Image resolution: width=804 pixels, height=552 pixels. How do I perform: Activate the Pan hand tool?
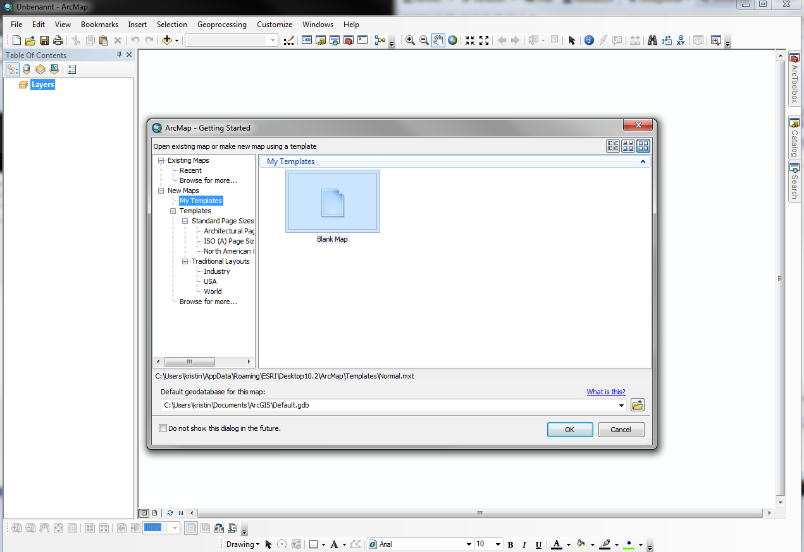438,40
